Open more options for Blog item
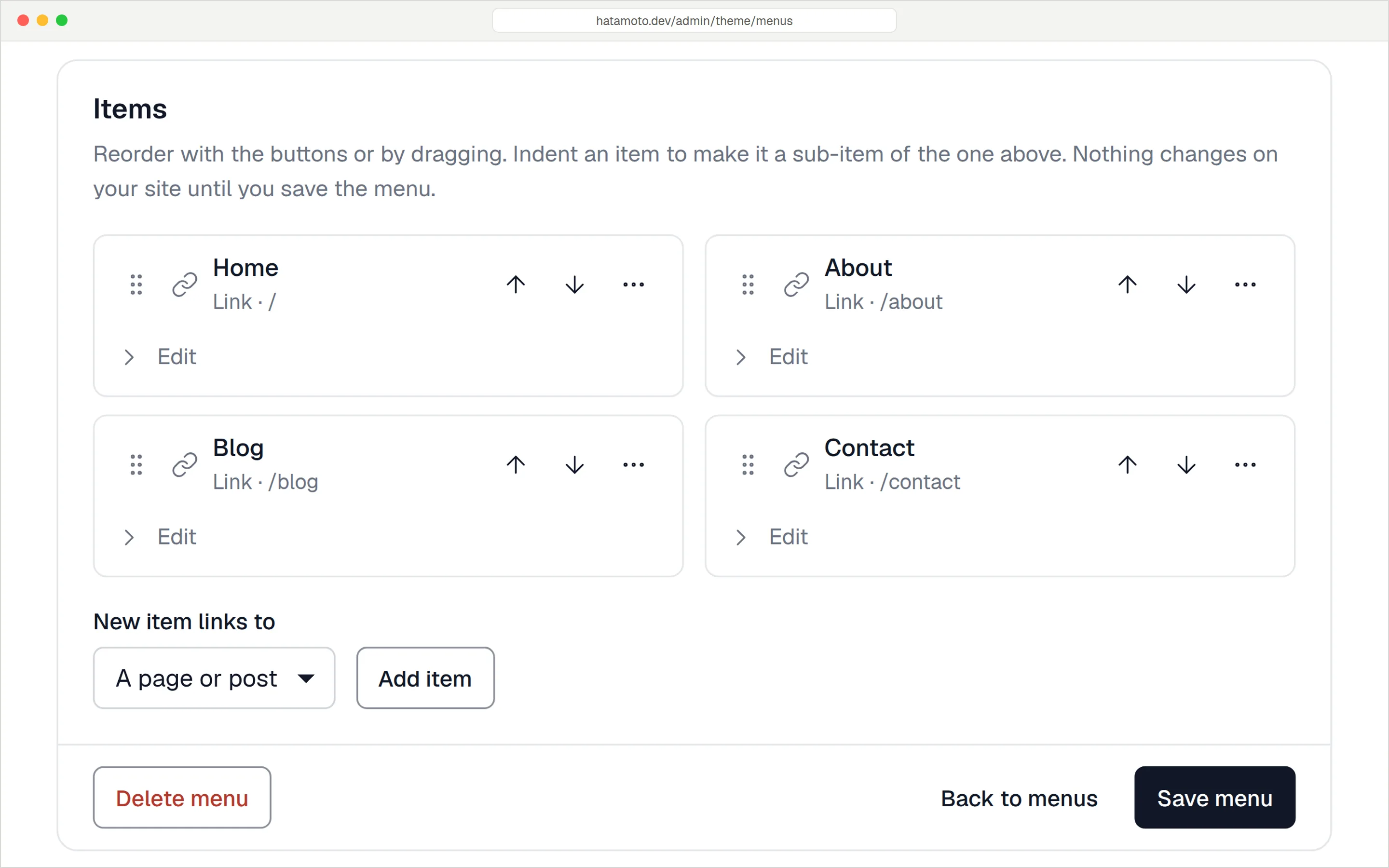This screenshot has height=868, width=1389. click(634, 465)
